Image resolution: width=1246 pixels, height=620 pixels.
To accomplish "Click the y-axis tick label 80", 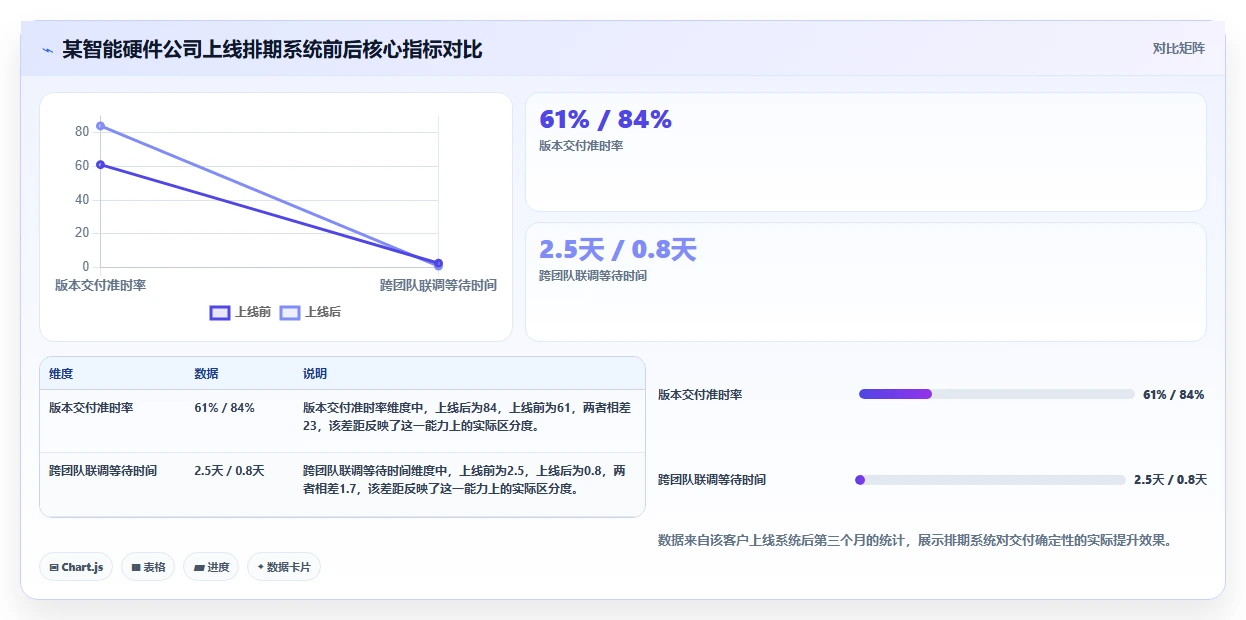I will [x=82, y=132].
